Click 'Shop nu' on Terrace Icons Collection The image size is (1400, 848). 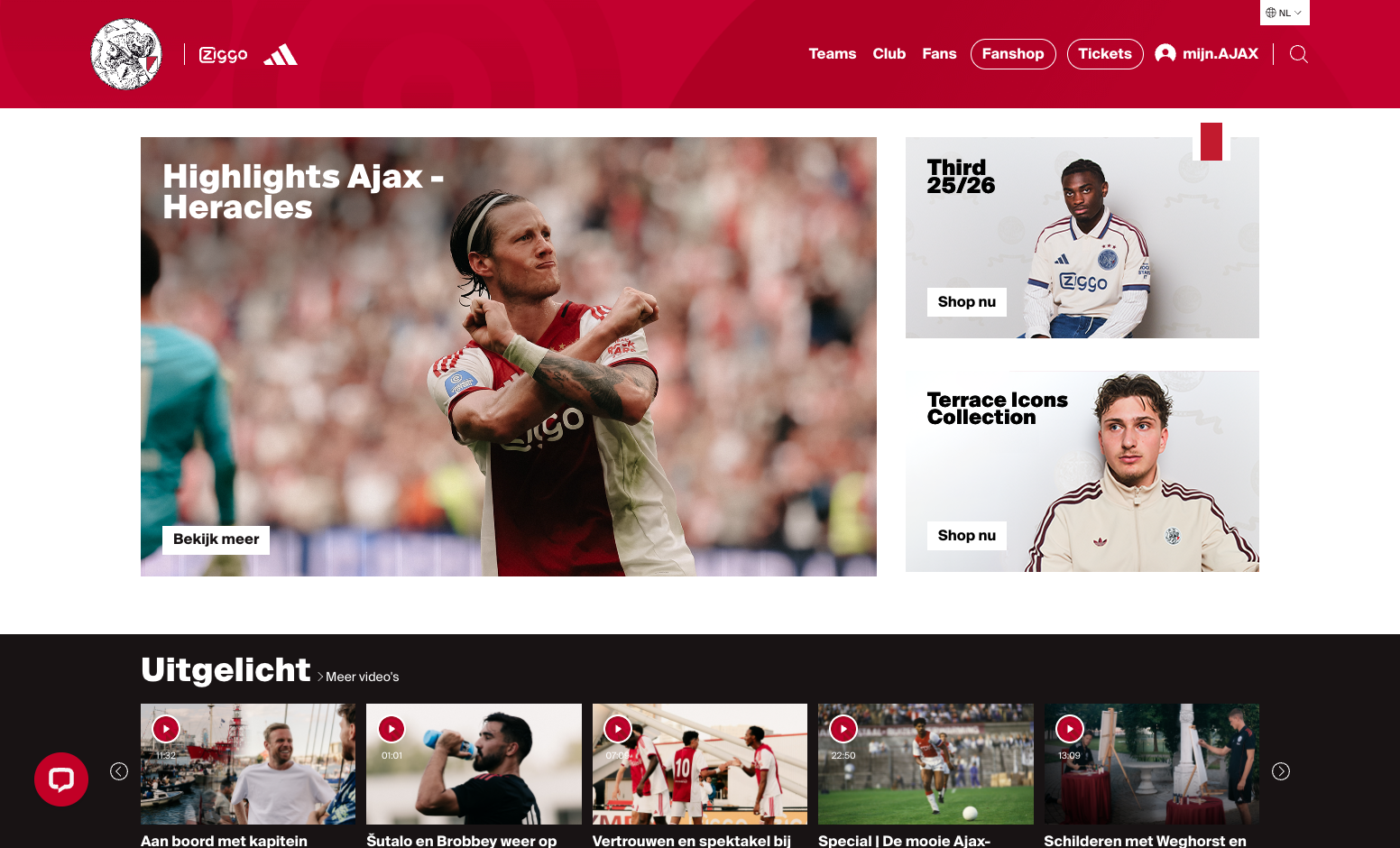point(967,536)
